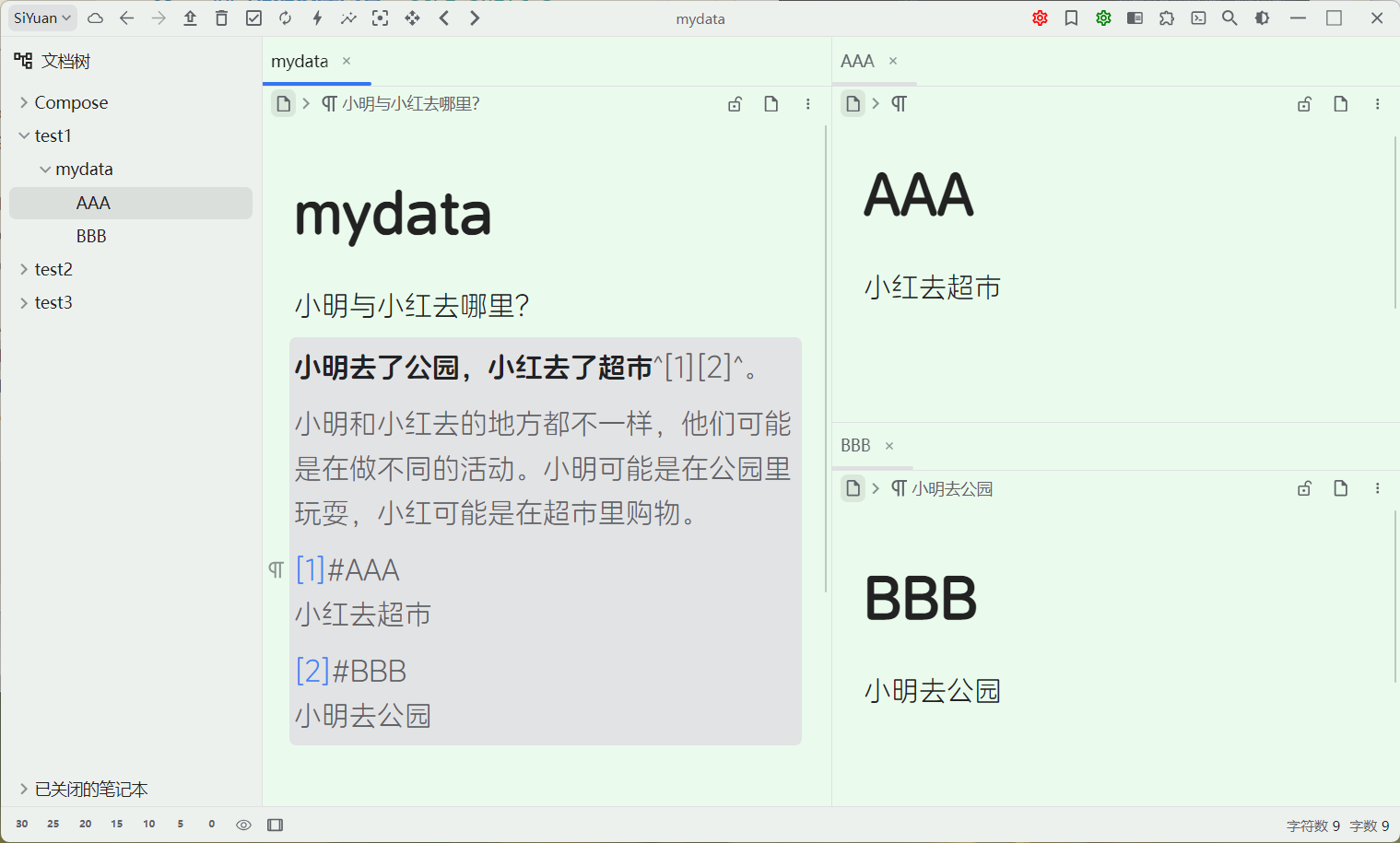1400x843 pixels.
Task: Toggle the lock icon in mydata editor
Action: 735,104
